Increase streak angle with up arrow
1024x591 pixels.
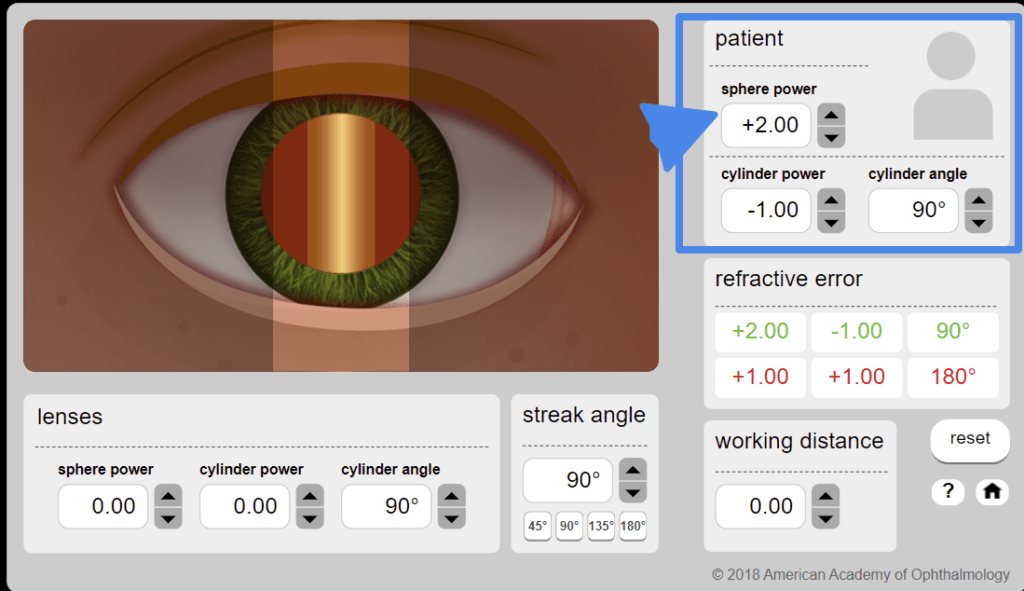[x=633, y=469]
